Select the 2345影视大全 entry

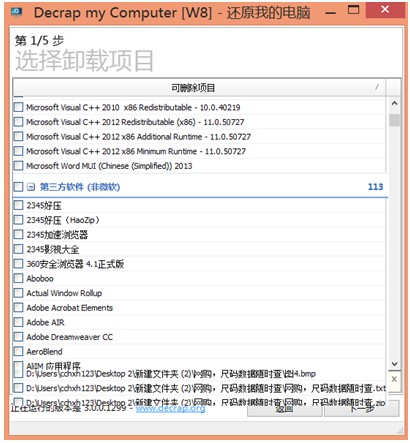tap(199, 249)
